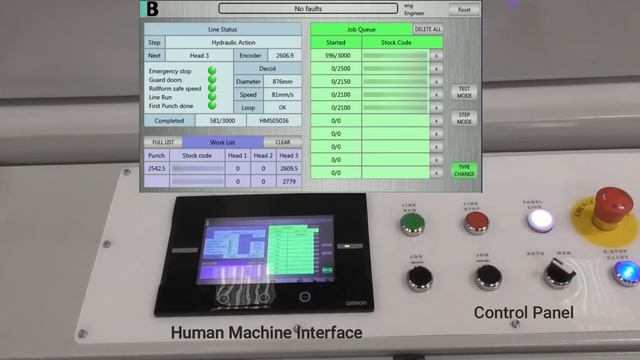The image size is (640, 360).
Task: Tap the Reset button beside Engineer
Action: [464, 9]
